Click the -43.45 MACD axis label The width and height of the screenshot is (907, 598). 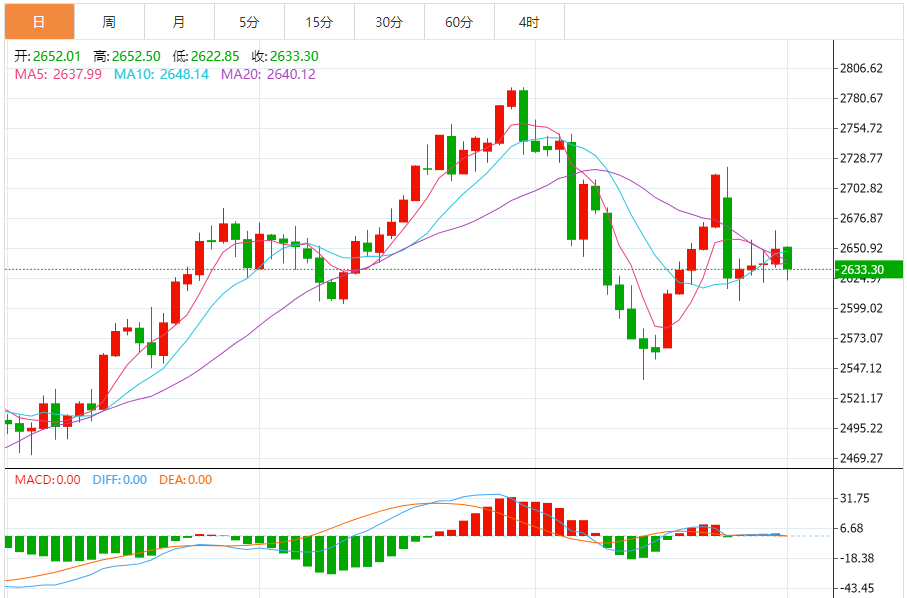coord(857,589)
